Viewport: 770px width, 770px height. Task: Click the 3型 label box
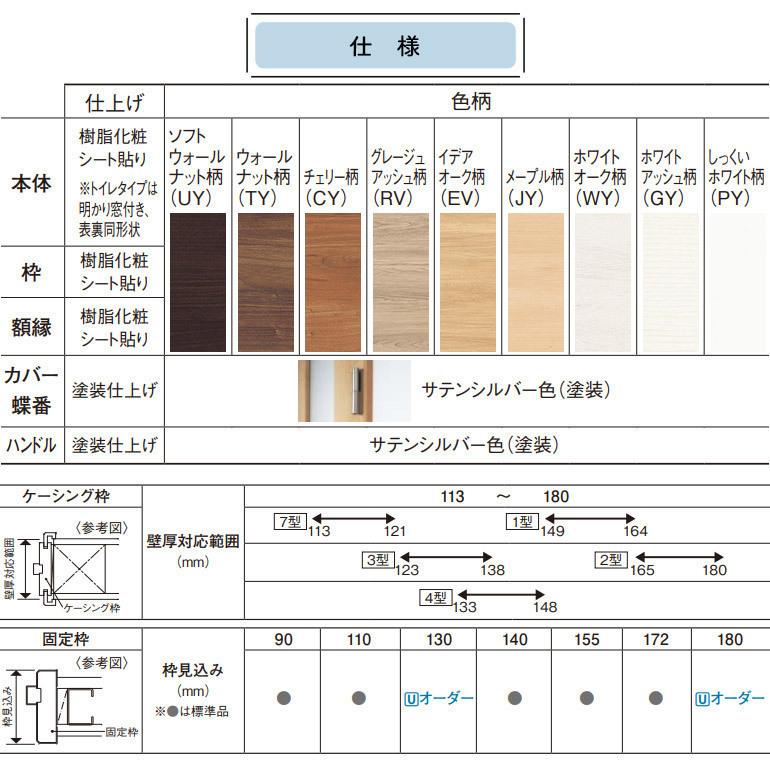coord(376,560)
